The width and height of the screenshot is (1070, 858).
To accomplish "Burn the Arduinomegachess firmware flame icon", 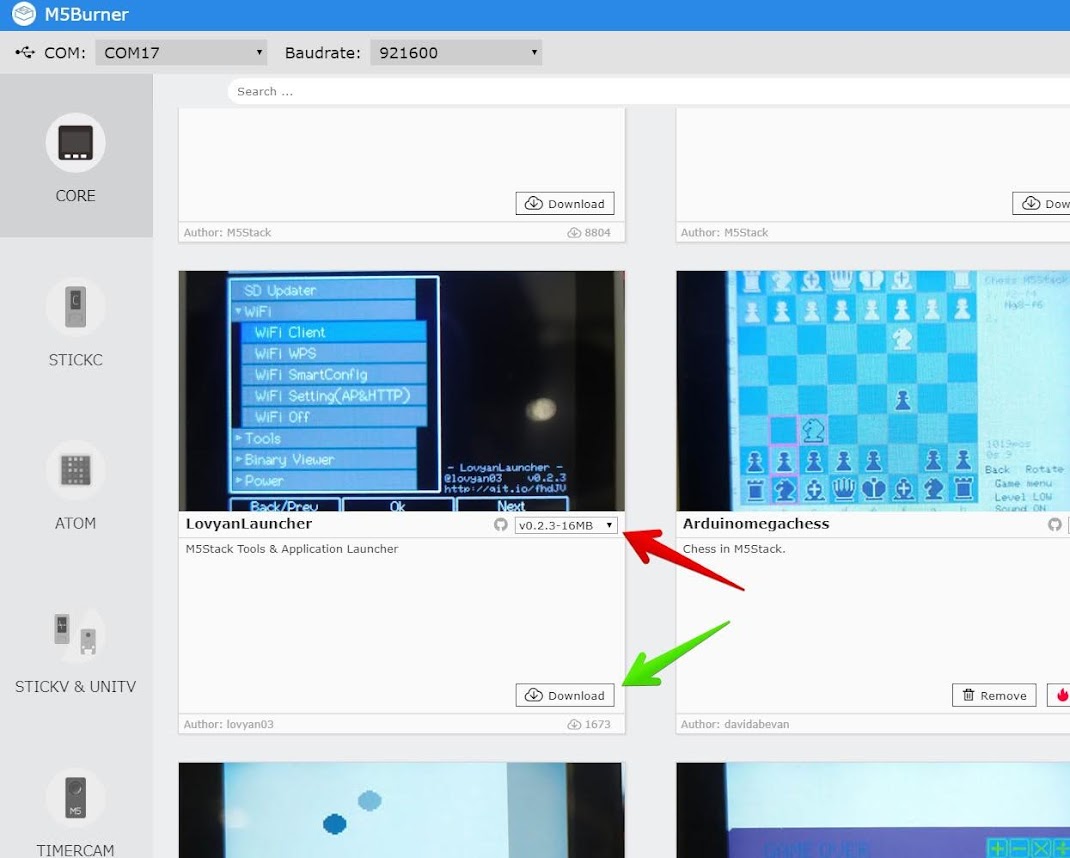I will tap(1062, 695).
